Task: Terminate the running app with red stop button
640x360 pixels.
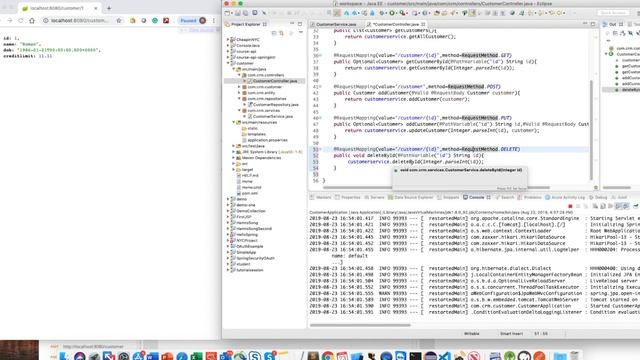Action: coord(570,206)
